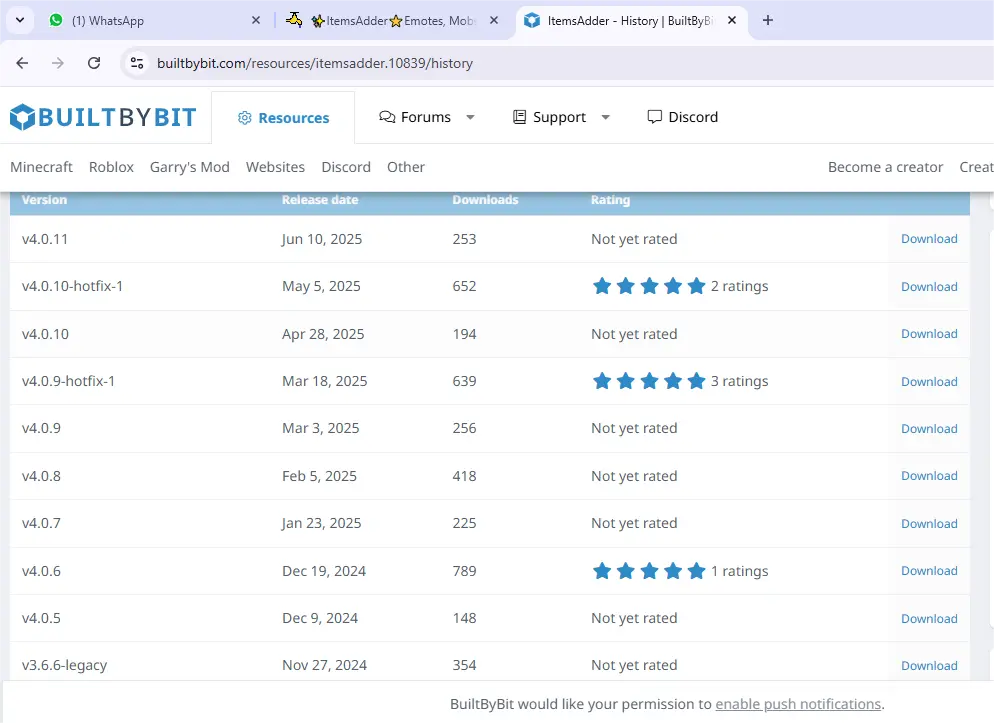Click the version cell v4.0.11
The height and width of the screenshot is (723, 994).
pos(45,239)
